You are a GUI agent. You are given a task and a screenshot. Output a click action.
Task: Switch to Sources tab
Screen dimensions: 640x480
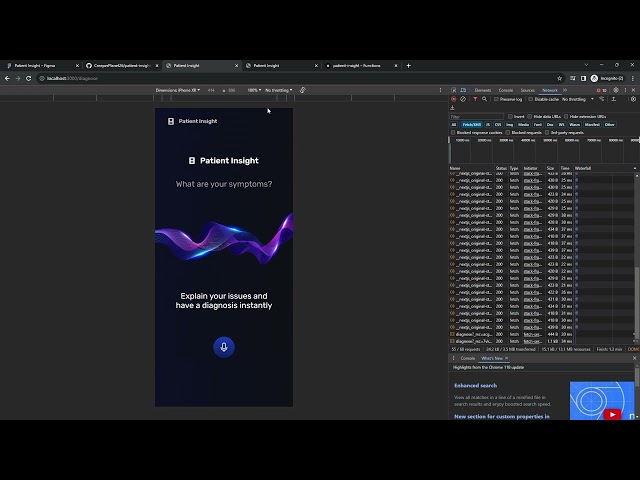pyautogui.click(x=527, y=90)
